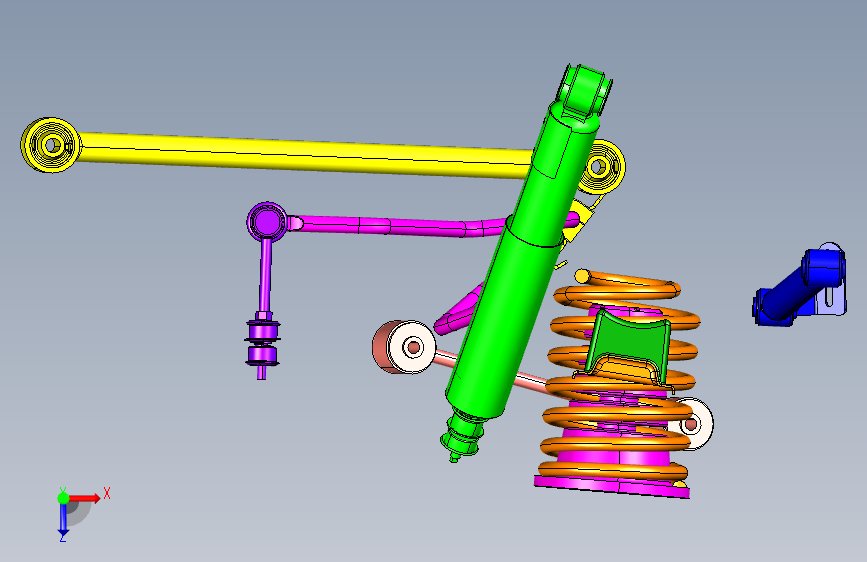
Task: Click the 'Z' axis label
Action: [x=62, y=537]
